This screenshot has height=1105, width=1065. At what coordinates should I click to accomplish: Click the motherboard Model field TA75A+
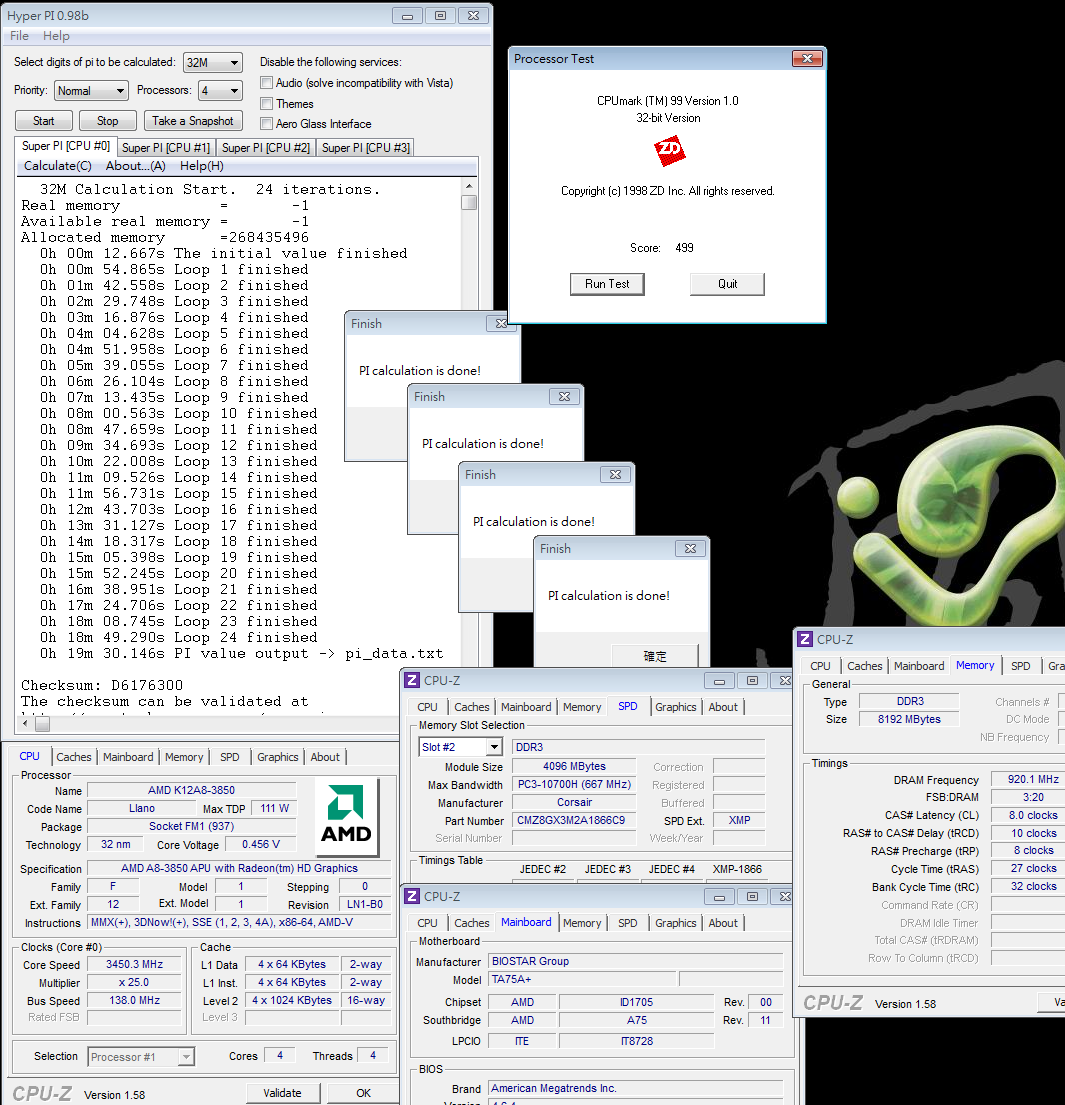point(583,980)
